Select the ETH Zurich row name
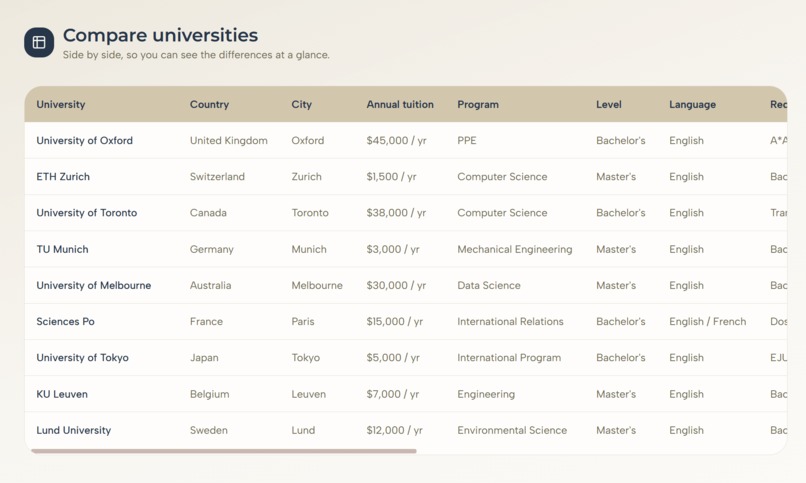Image resolution: width=806 pixels, height=483 pixels. pyautogui.click(x=63, y=176)
